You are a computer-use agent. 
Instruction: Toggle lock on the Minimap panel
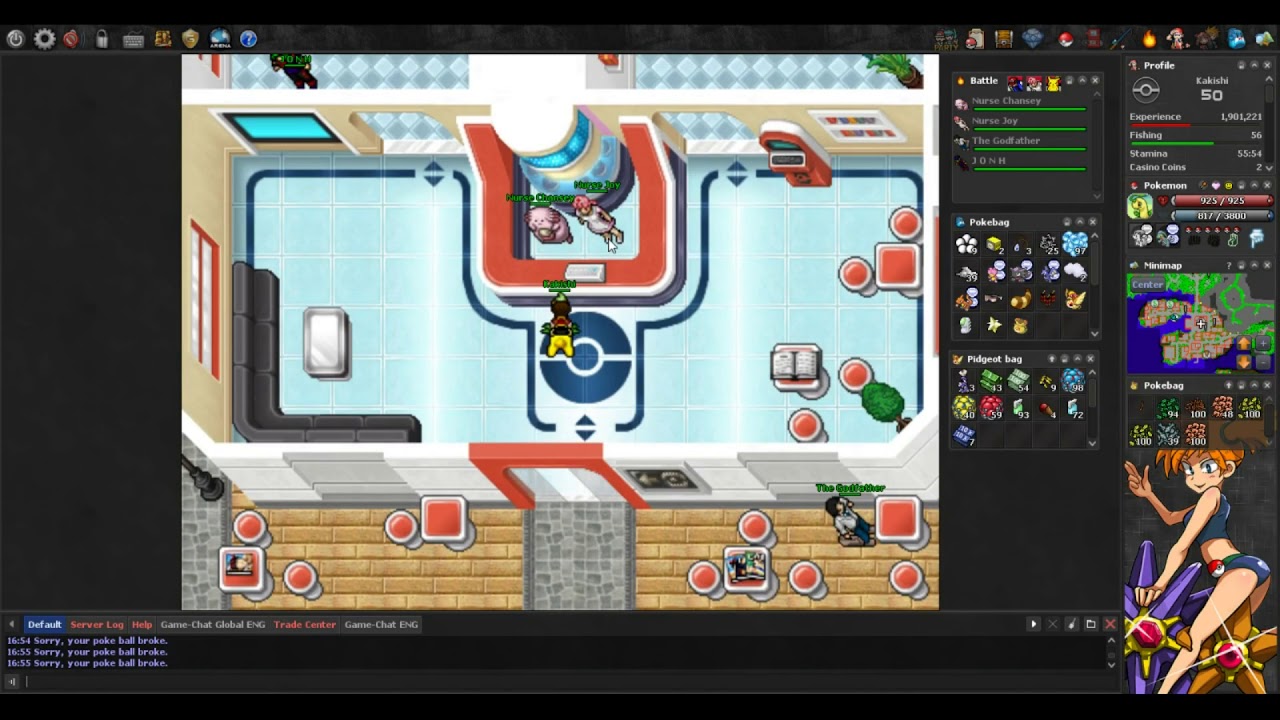click(x=1242, y=266)
